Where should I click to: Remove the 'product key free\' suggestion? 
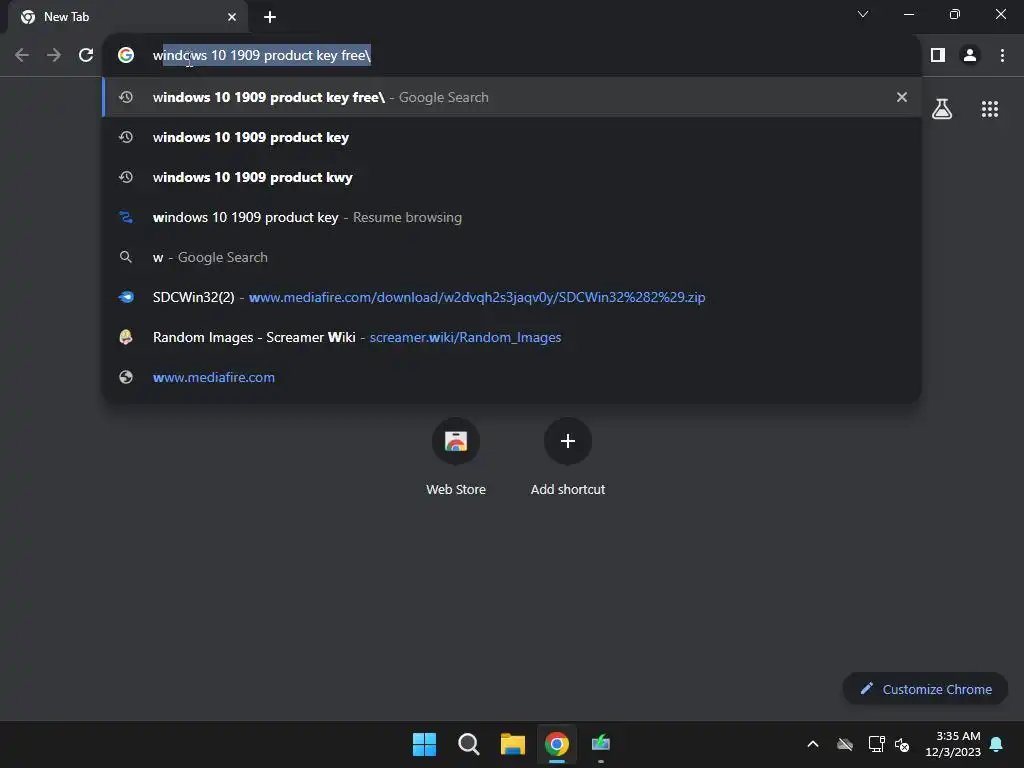coord(902,97)
